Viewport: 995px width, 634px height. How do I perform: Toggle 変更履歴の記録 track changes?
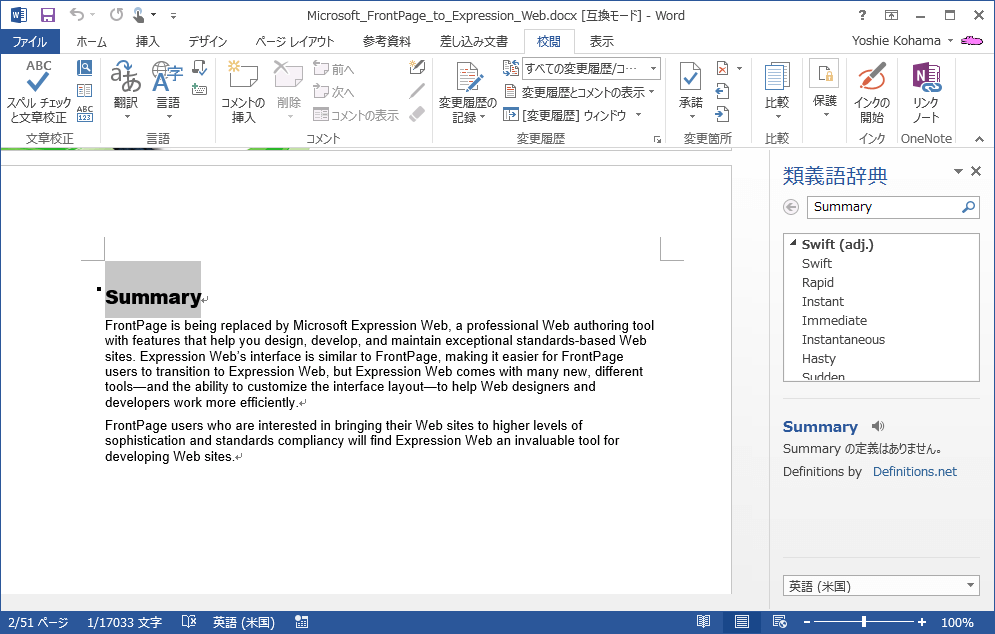(468, 93)
